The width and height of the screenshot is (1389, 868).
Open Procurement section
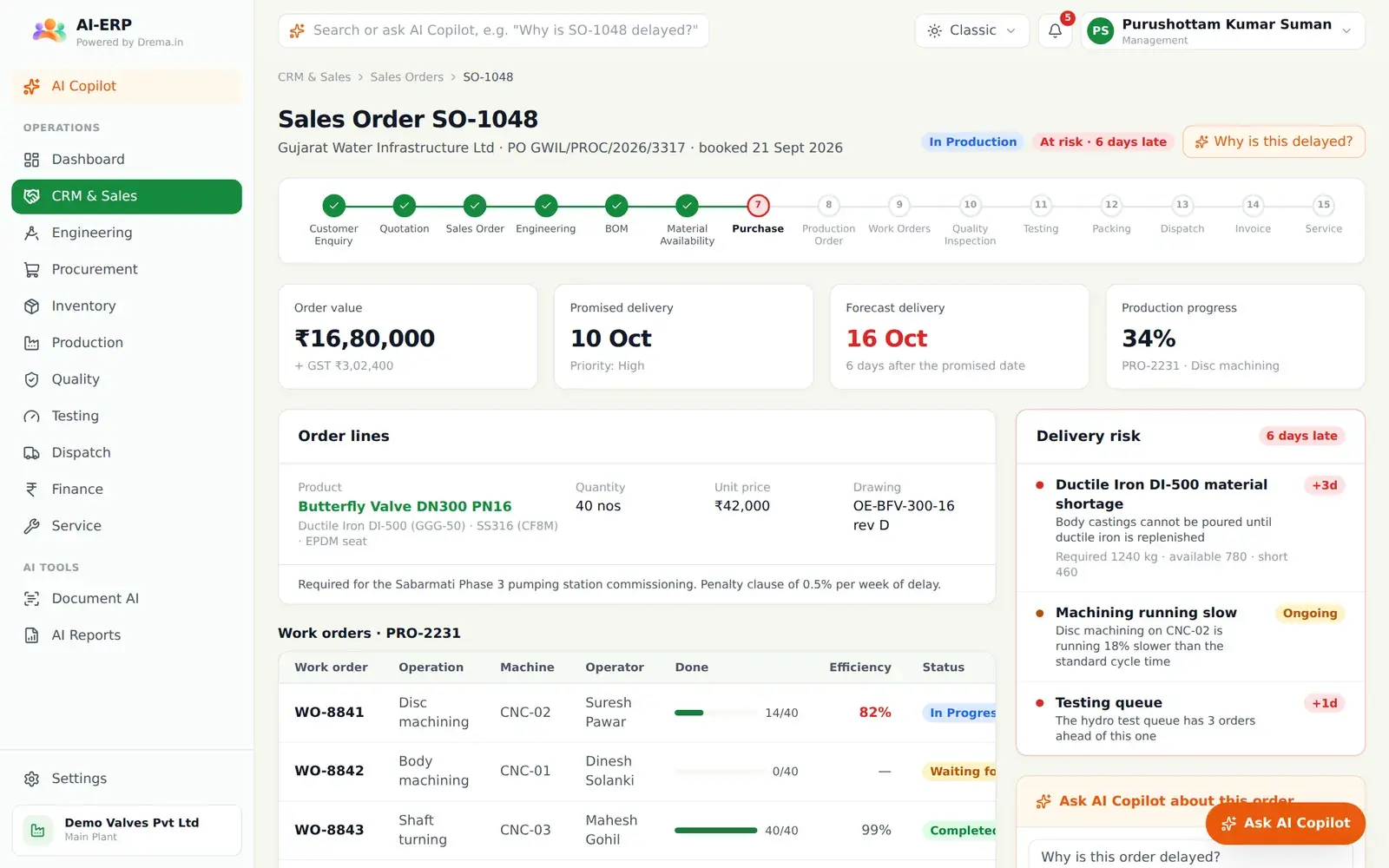pyautogui.click(x=127, y=269)
